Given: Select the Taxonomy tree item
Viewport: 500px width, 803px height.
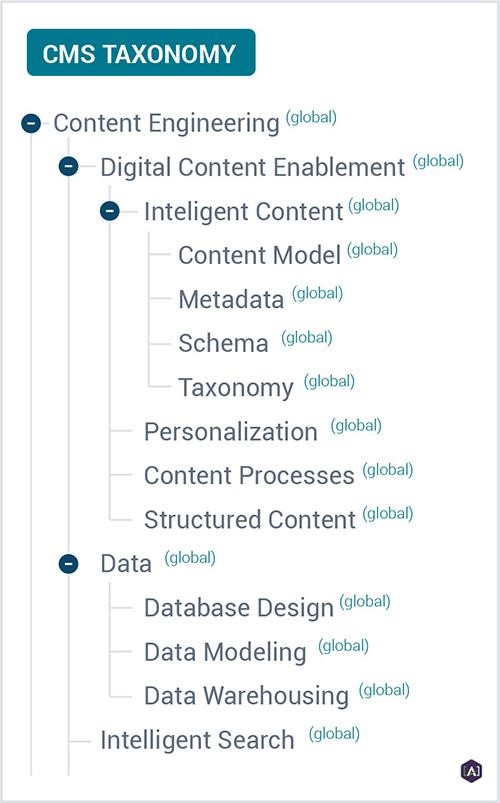Looking at the screenshot, I should [236, 388].
